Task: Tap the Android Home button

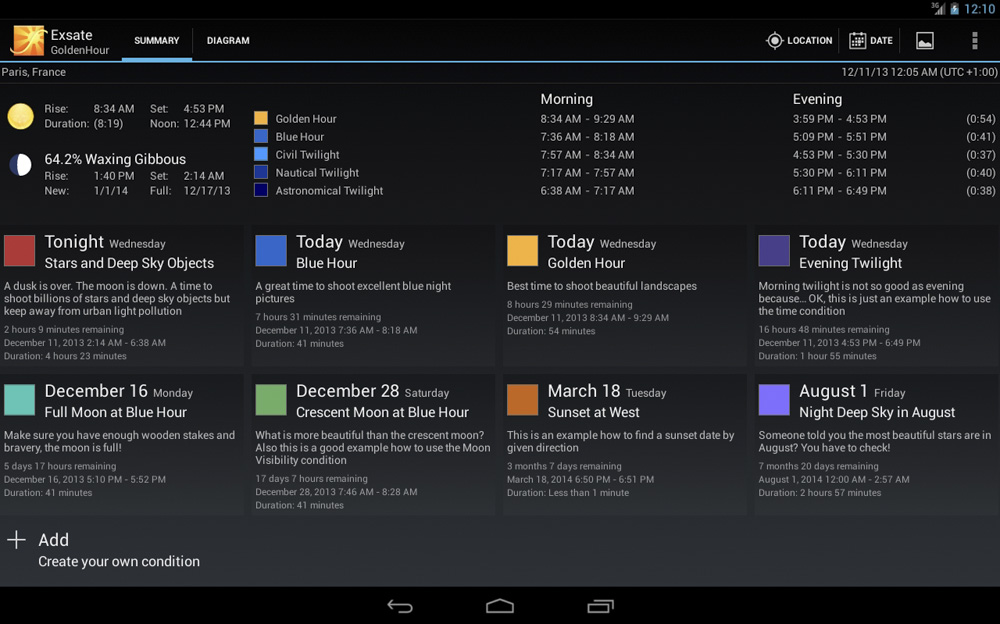Action: [499, 606]
